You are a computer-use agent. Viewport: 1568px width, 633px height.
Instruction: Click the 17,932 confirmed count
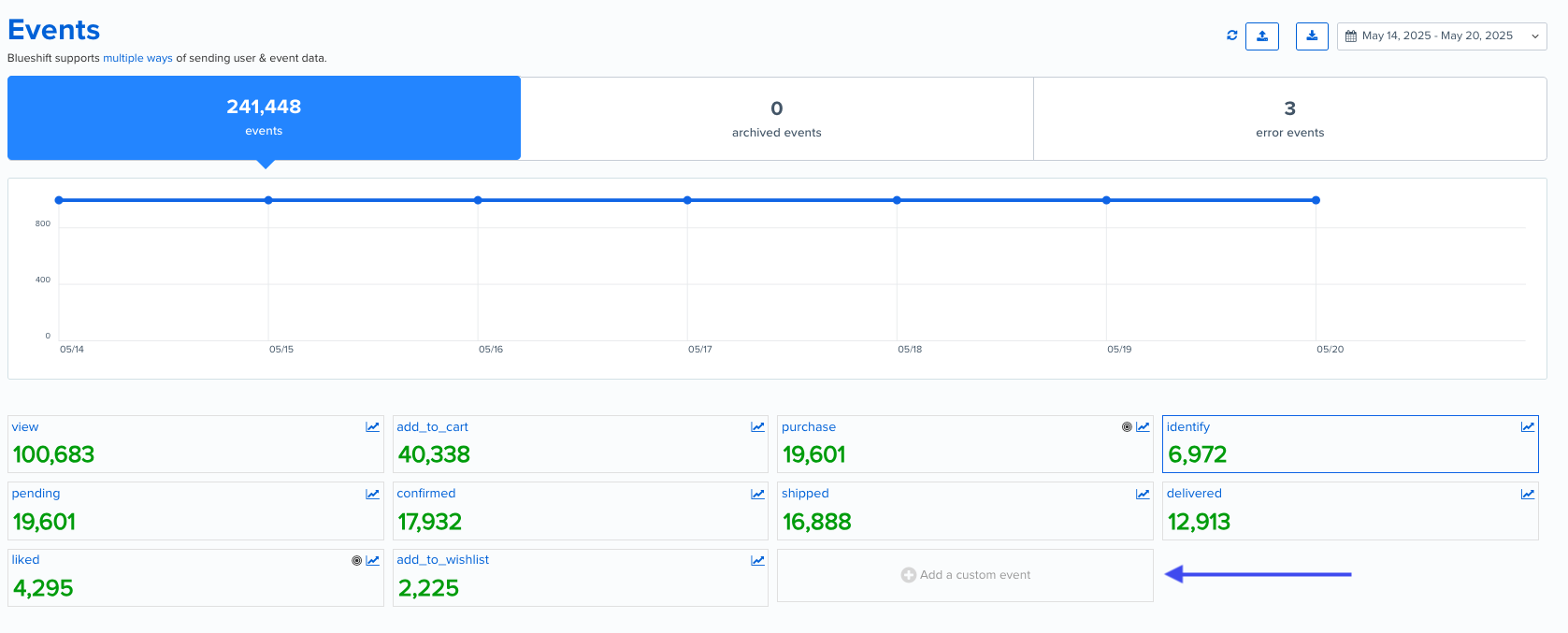point(430,522)
